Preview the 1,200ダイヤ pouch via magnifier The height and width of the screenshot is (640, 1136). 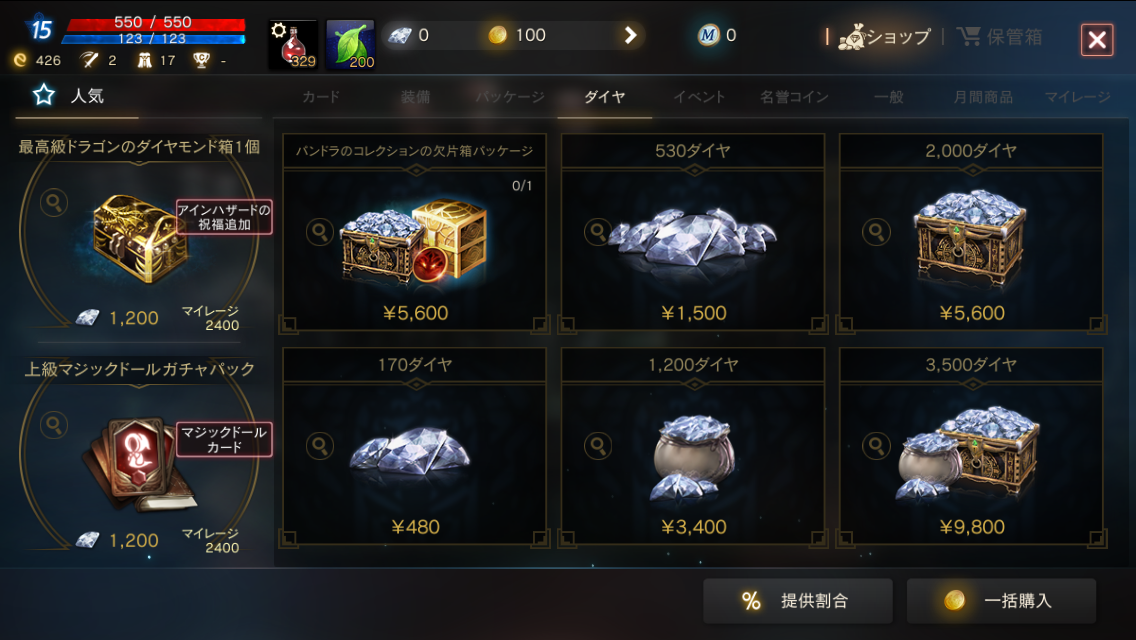pos(598,446)
